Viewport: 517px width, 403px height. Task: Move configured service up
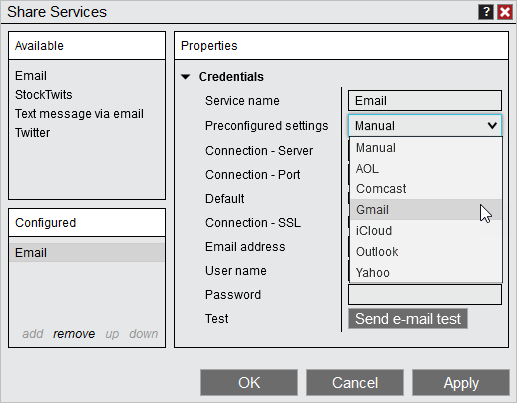(x=112, y=334)
